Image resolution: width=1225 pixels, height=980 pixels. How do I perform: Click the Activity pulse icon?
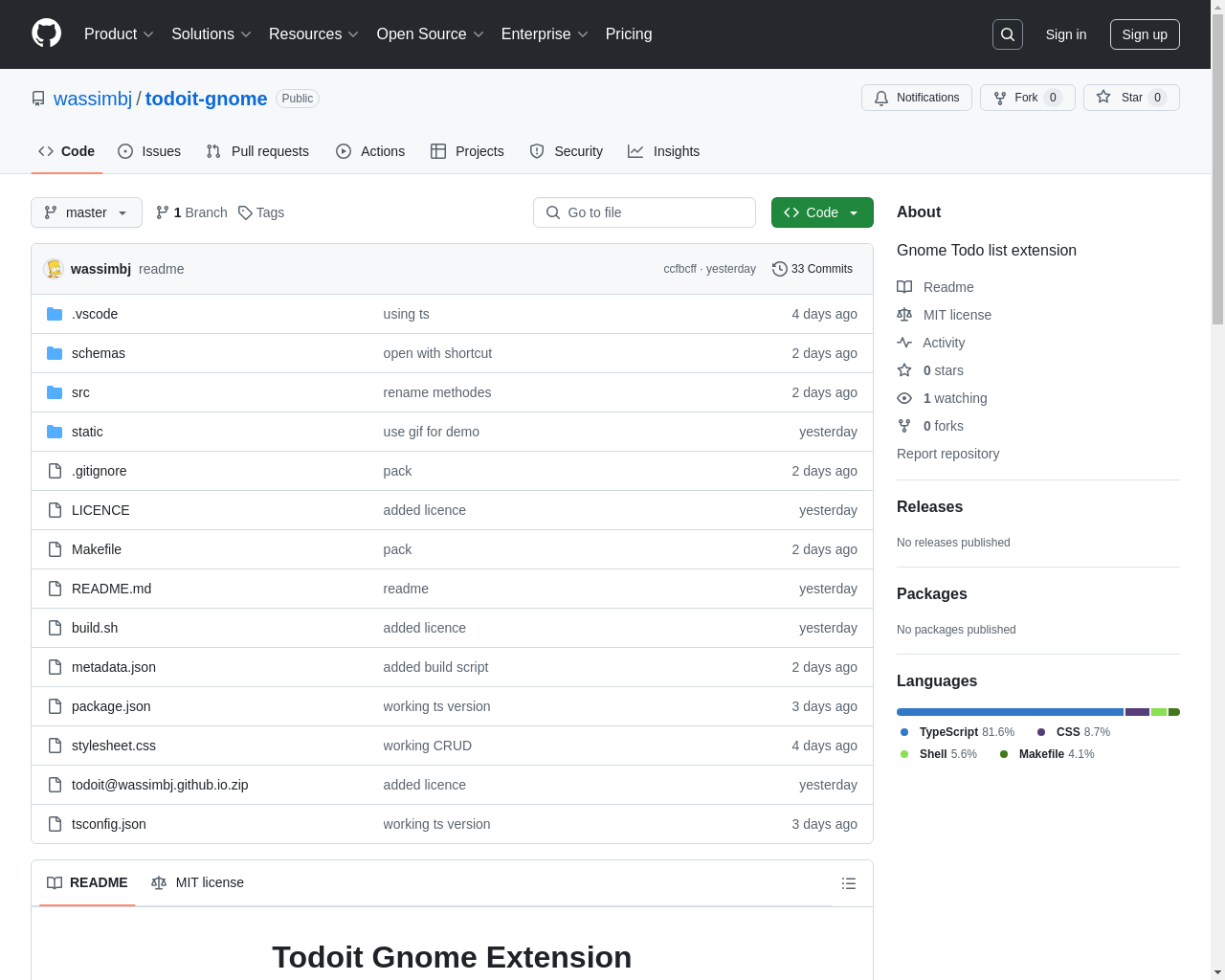[904, 343]
